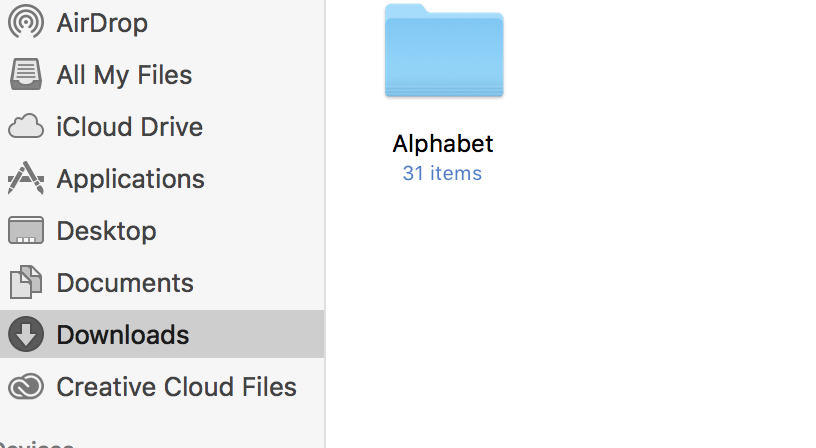Click the AirDrop icon in sidebar

pyautogui.click(x=26, y=22)
